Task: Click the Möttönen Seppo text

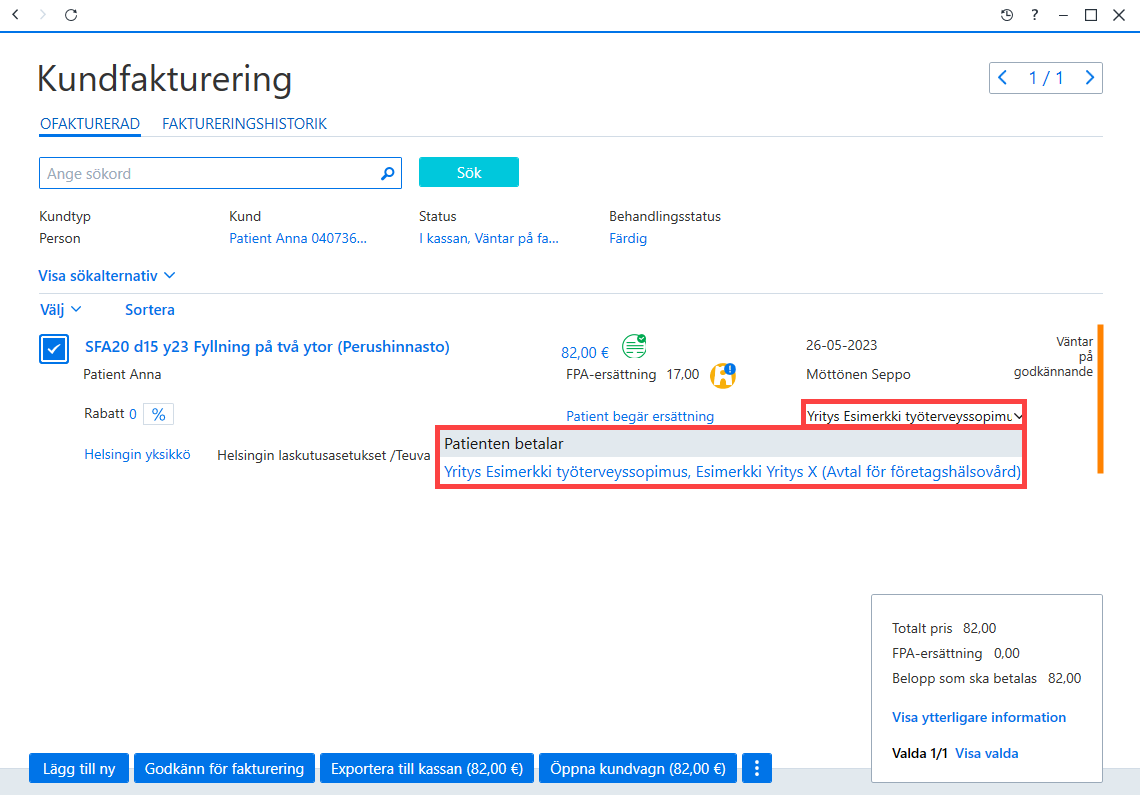Action: point(858,375)
